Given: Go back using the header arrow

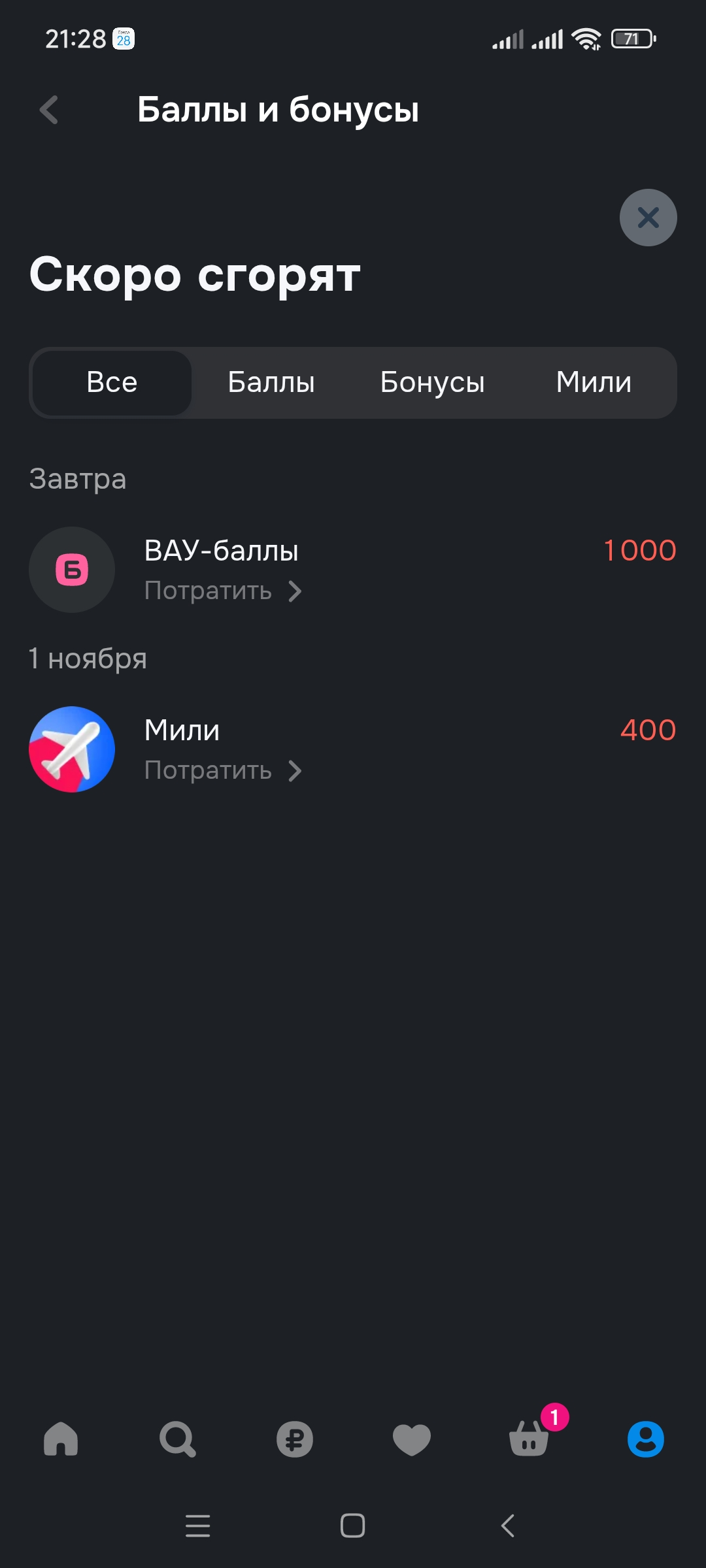Looking at the screenshot, I should click(x=49, y=110).
